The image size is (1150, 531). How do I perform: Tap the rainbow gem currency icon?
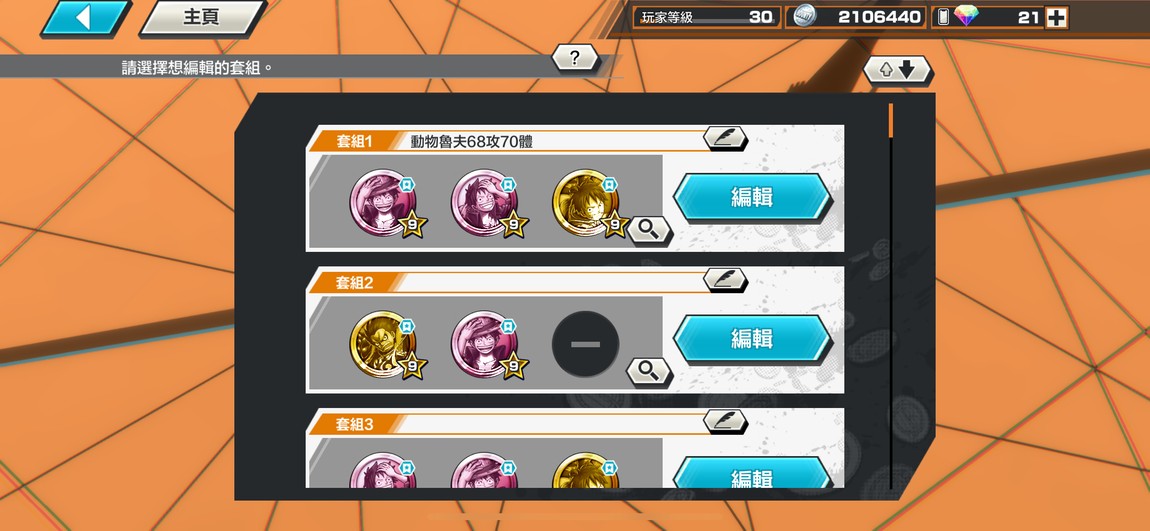pos(966,17)
